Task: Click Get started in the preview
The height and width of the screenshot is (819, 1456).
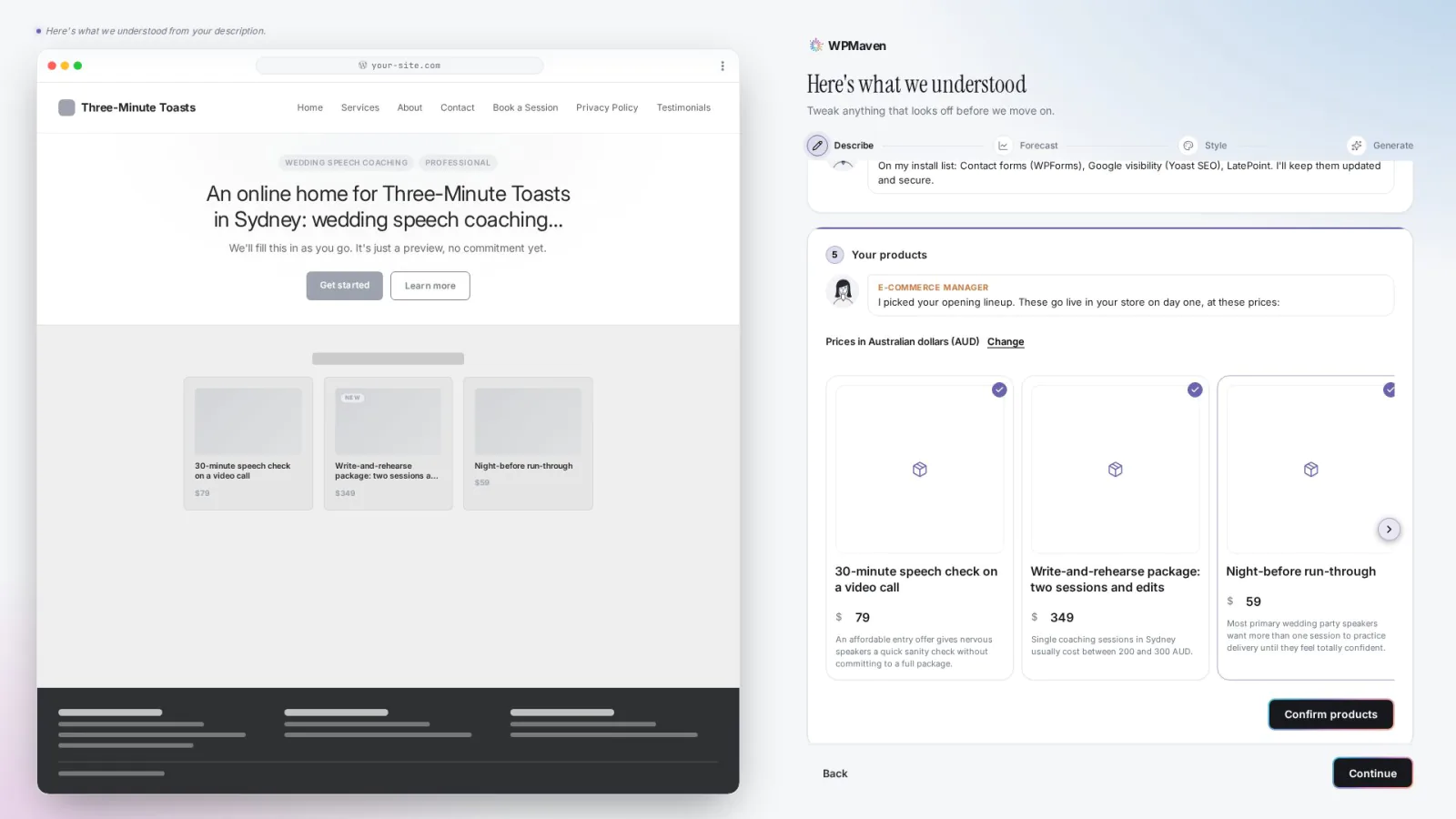Action: click(345, 286)
